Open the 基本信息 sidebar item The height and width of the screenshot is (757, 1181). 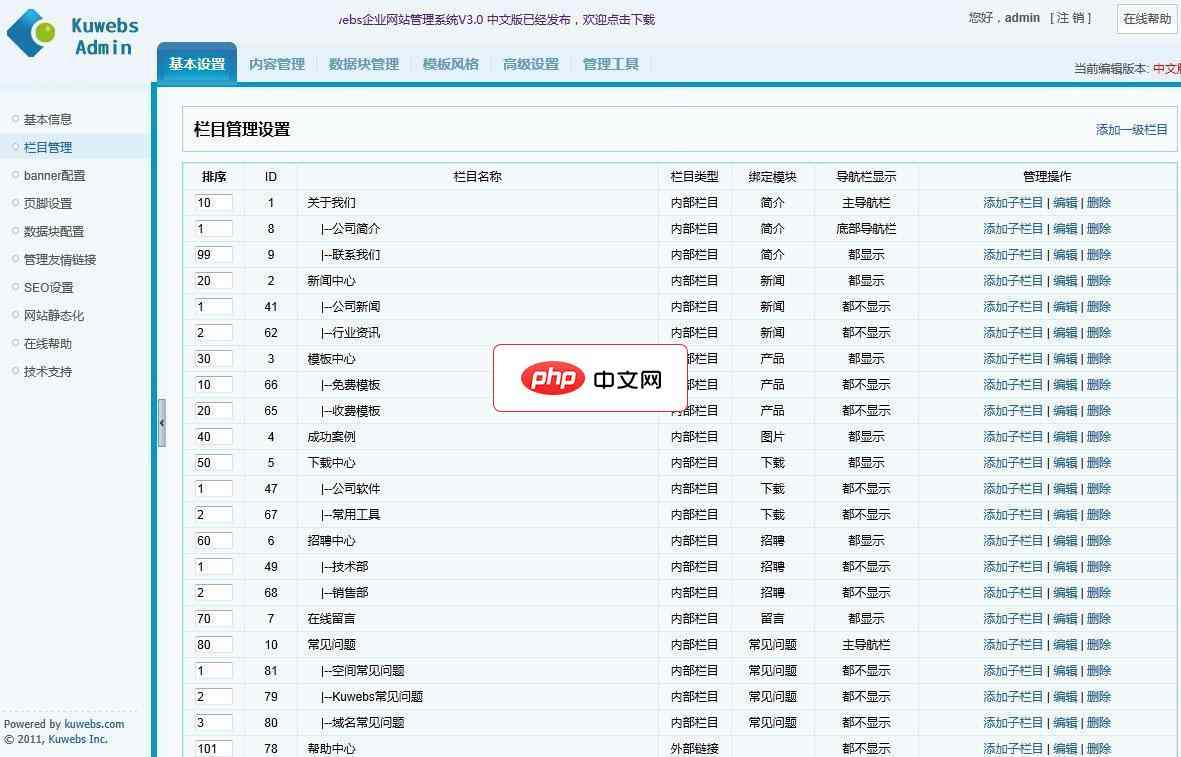coord(49,119)
